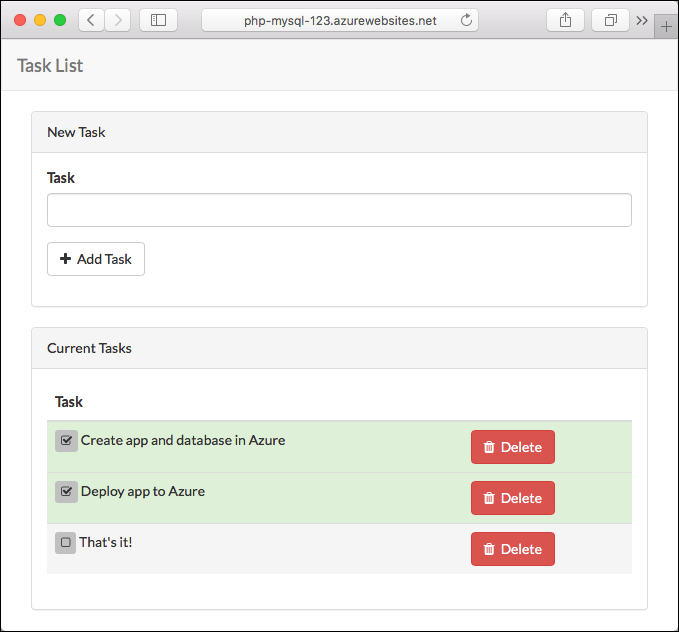Reload the page with refresh icon

tap(466, 20)
